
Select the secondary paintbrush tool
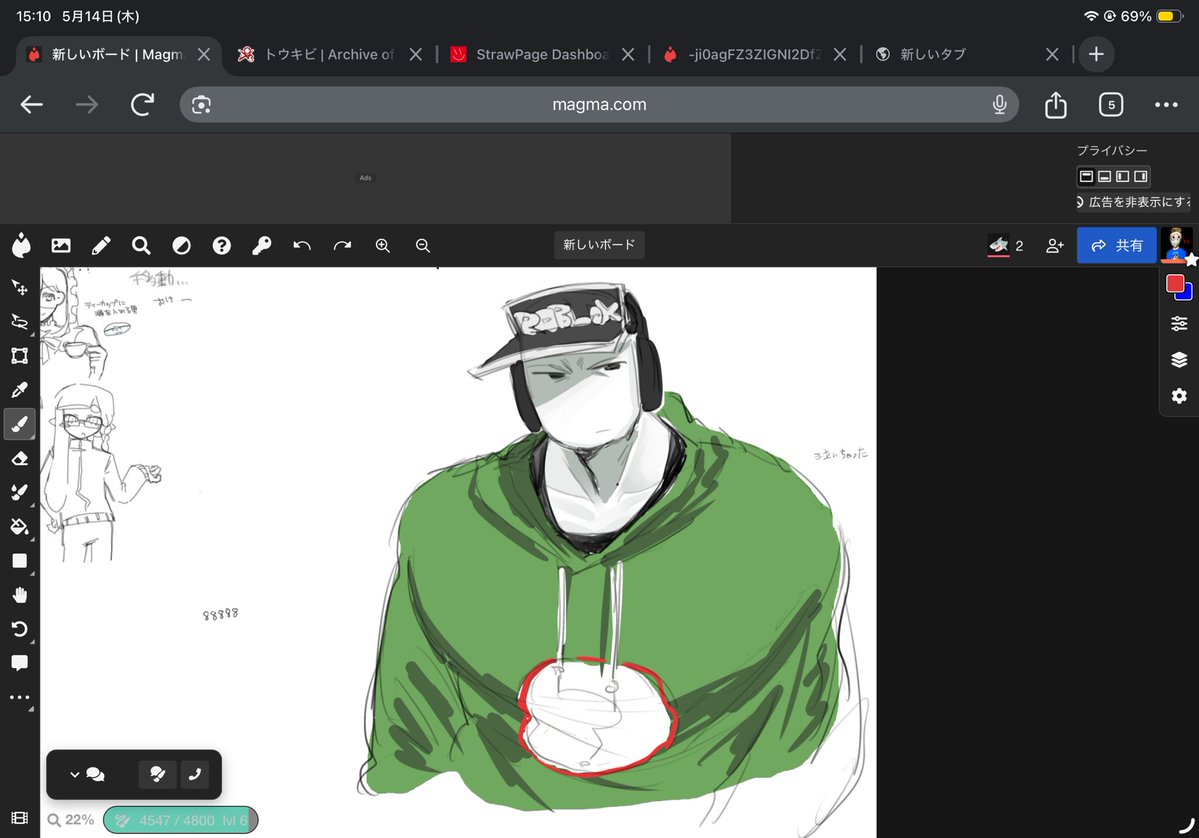(x=19, y=492)
